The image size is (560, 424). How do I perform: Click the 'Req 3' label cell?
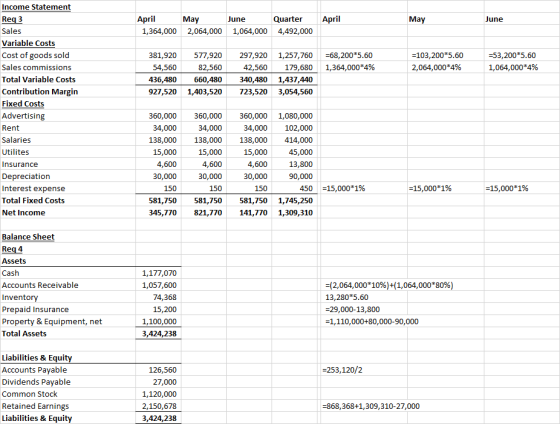(12, 19)
